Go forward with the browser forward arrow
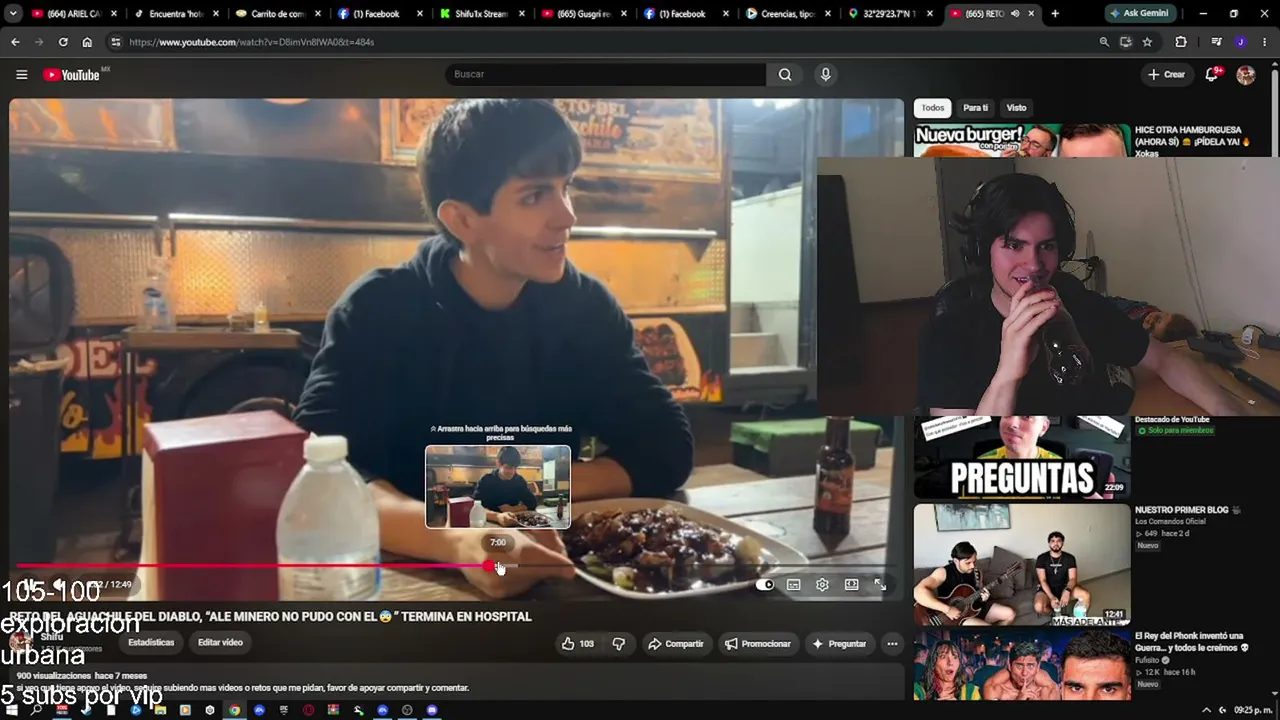 [x=39, y=42]
